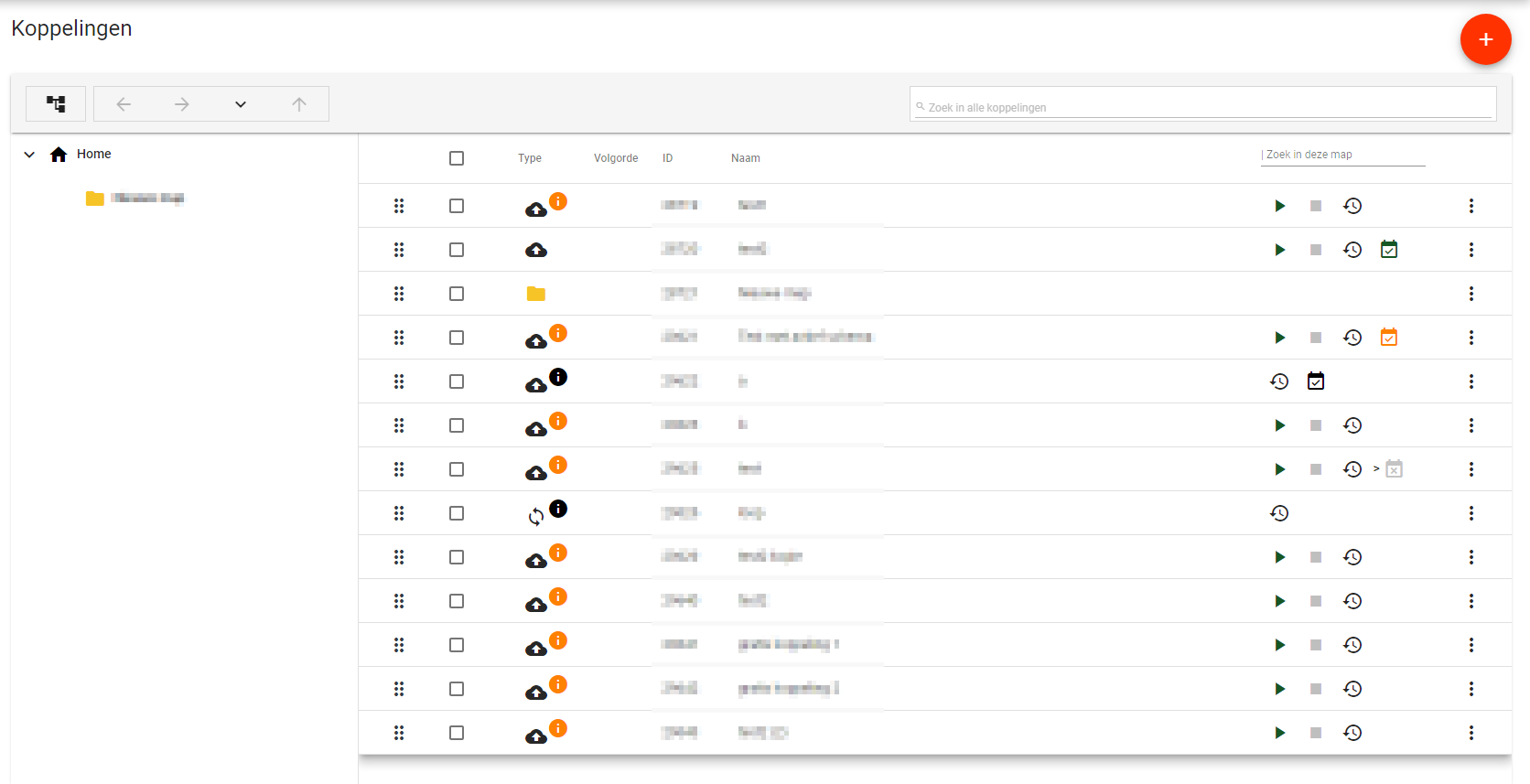This screenshot has width=1530, height=784.
Task: Sort by the Naam column header
Action: [x=745, y=158]
